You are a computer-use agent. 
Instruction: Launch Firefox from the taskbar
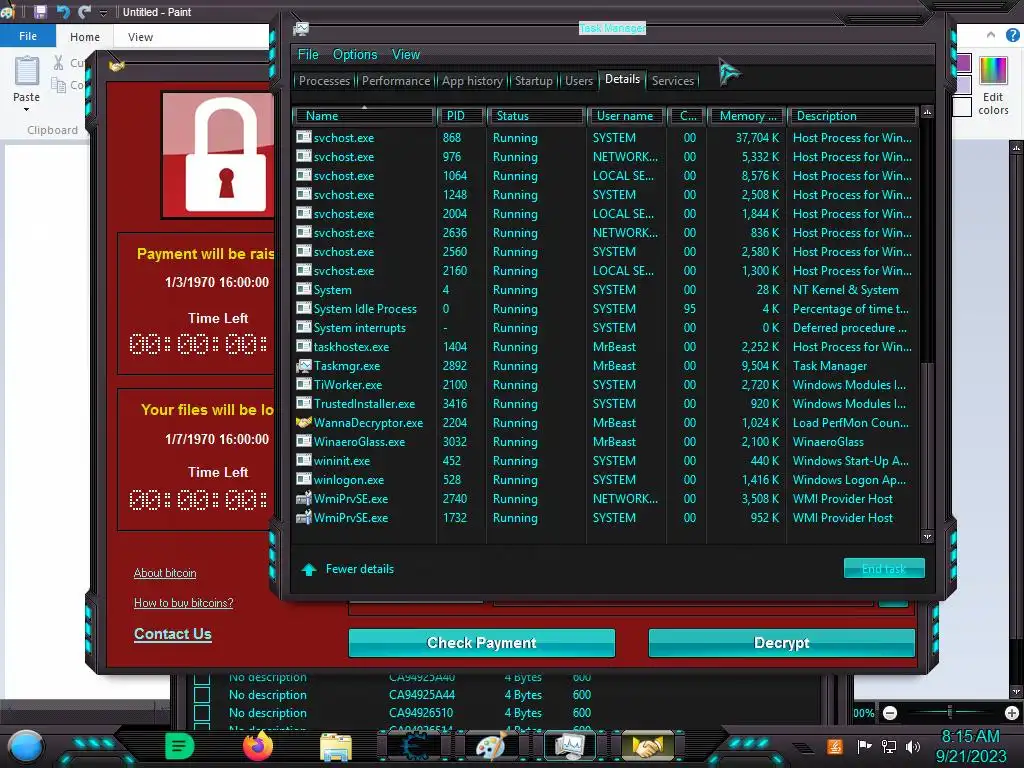point(258,746)
